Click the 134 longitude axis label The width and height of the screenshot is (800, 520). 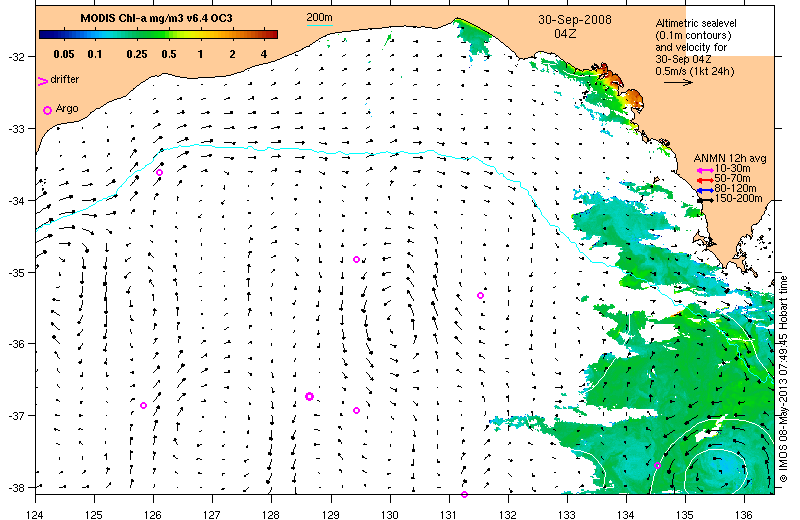626,514
